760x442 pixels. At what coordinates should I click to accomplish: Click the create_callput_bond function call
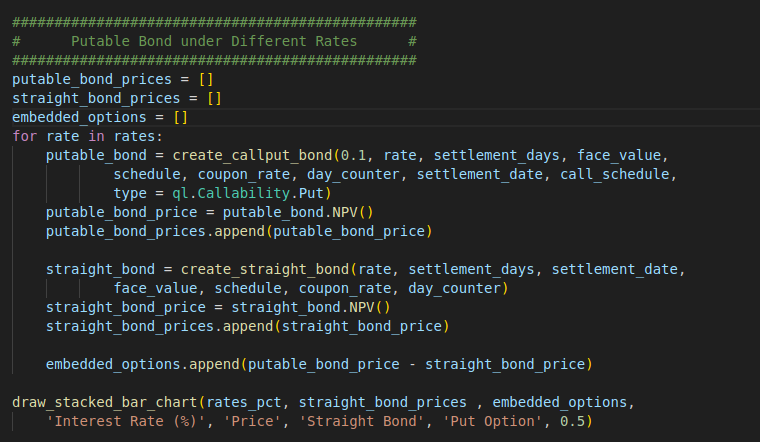click(256, 156)
